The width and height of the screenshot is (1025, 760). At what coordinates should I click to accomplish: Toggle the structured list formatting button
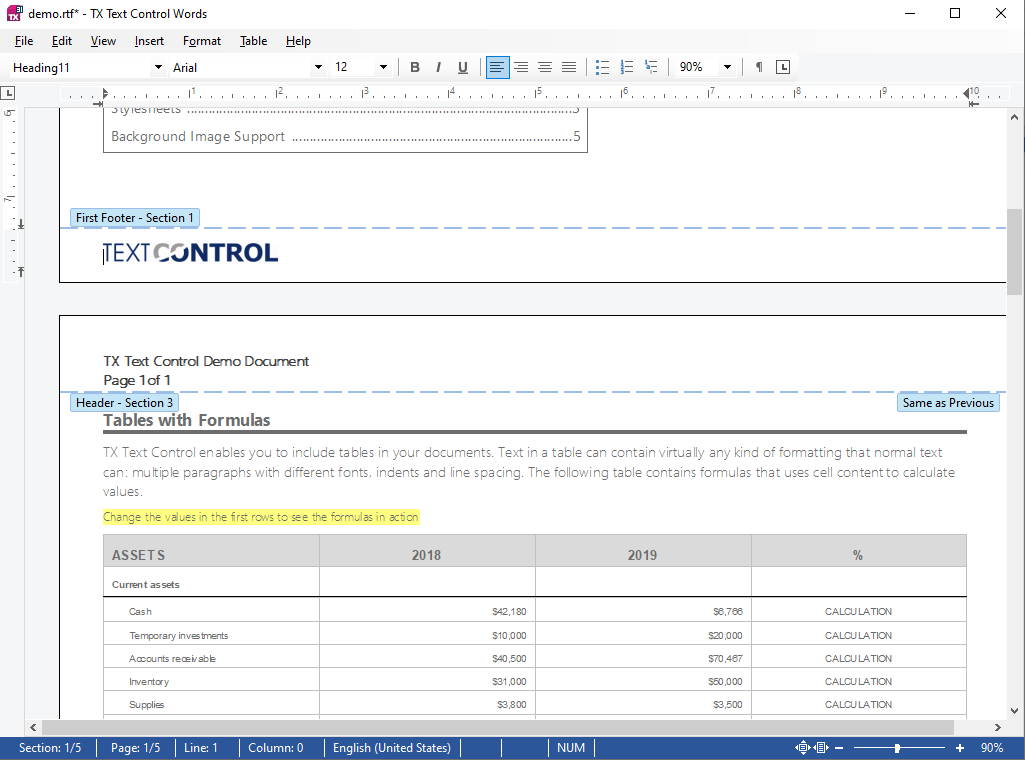[x=651, y=67]
